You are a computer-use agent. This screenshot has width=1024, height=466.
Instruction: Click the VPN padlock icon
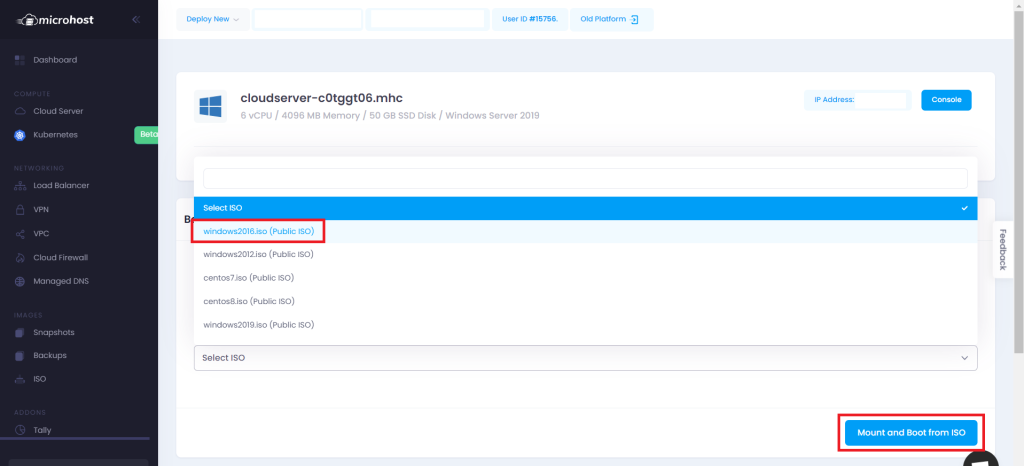coord(20,210)
